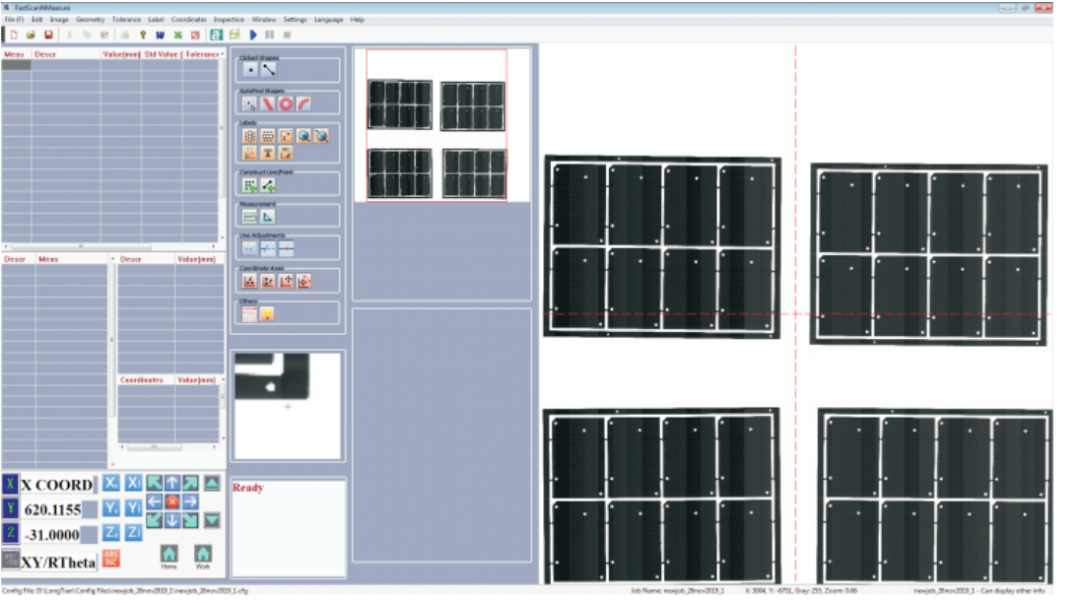Click the first Construct Line/Point icon
This screenshot has width=1080, height=603.
[x=250, y=185]
